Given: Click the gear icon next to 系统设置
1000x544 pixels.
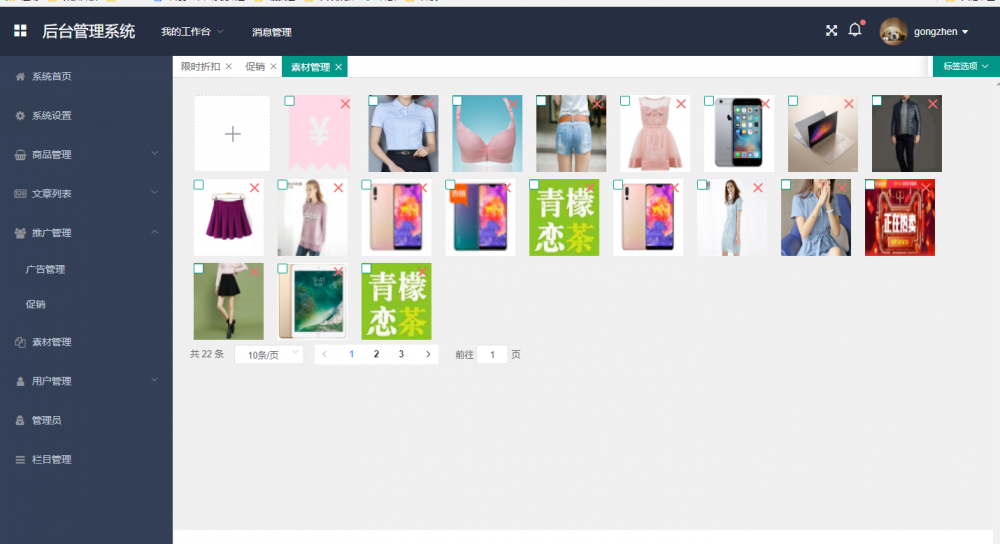Looking at the screenshot, I should click(20, 115).
